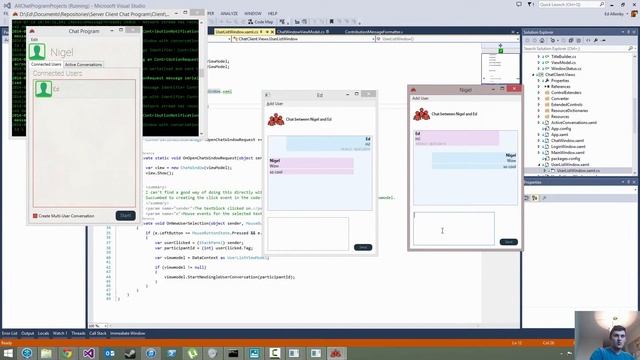Open the Error List tab
Image resolution: width=640 pixels, height=360 pixels.
click(10, 333)
